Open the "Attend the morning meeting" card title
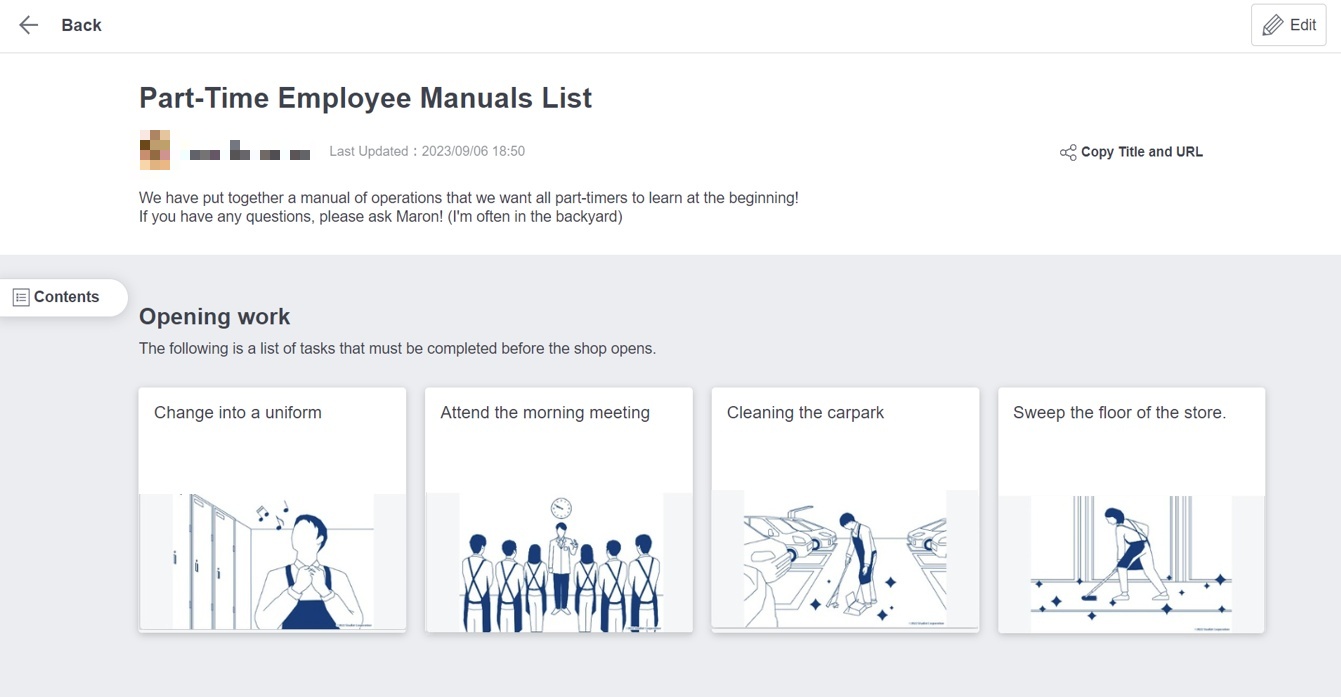This screenshot has width=1341, height=697. [545, 413]
